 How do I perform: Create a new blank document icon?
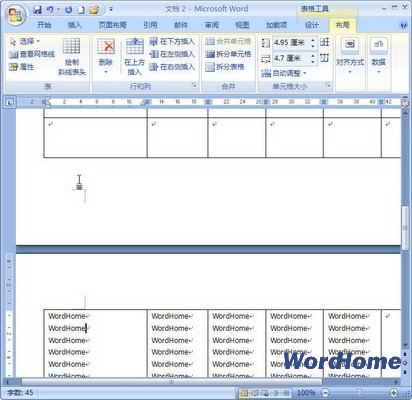(x=81, y=10)
